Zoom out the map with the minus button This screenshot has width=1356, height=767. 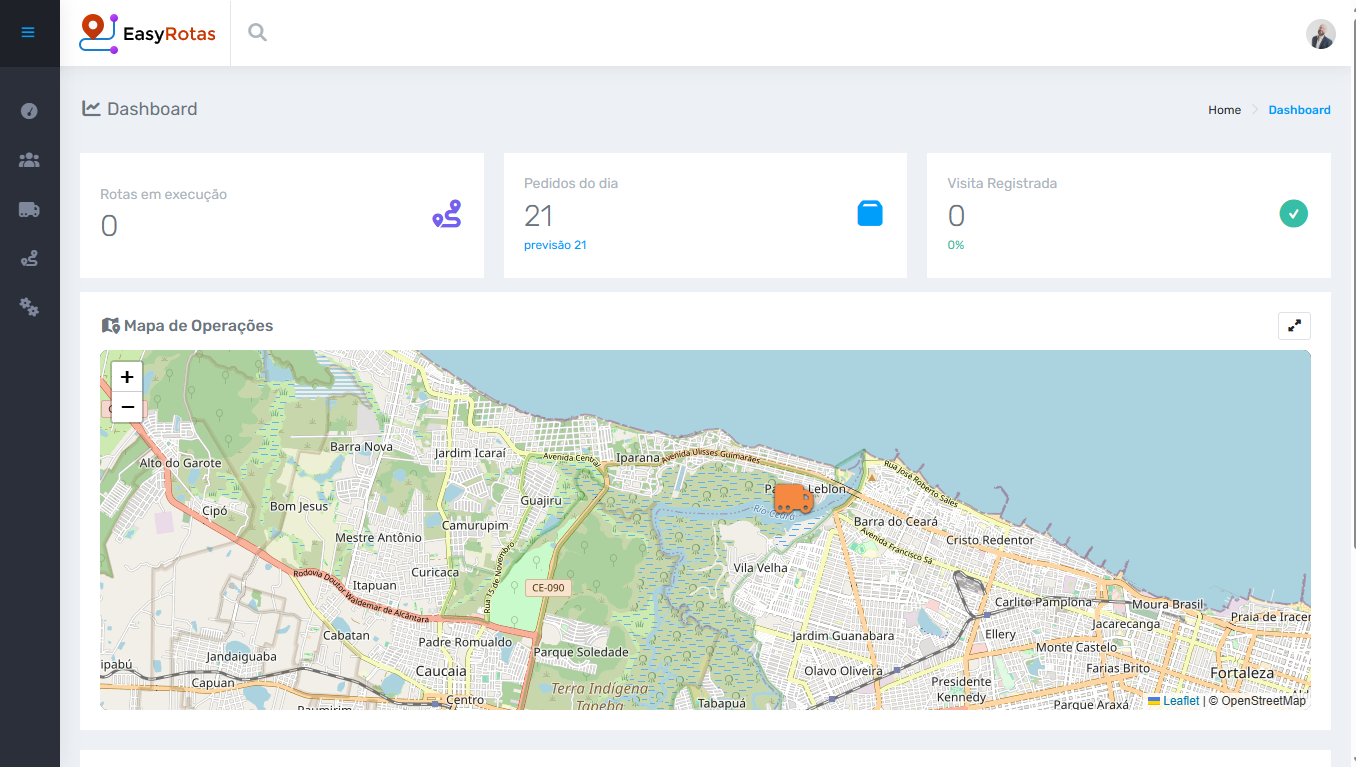tap(127, 407)
